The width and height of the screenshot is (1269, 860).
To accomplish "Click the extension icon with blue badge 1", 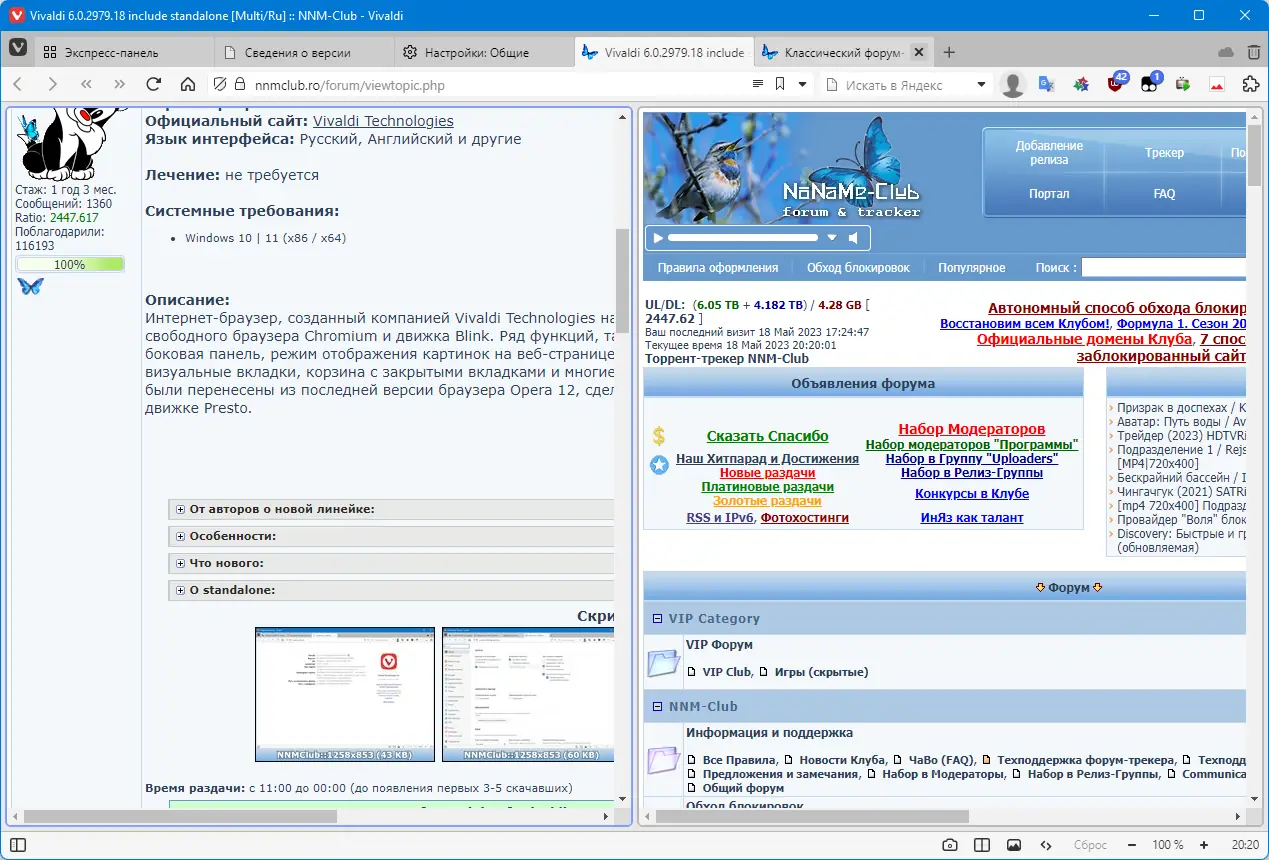I will 1150,83.
